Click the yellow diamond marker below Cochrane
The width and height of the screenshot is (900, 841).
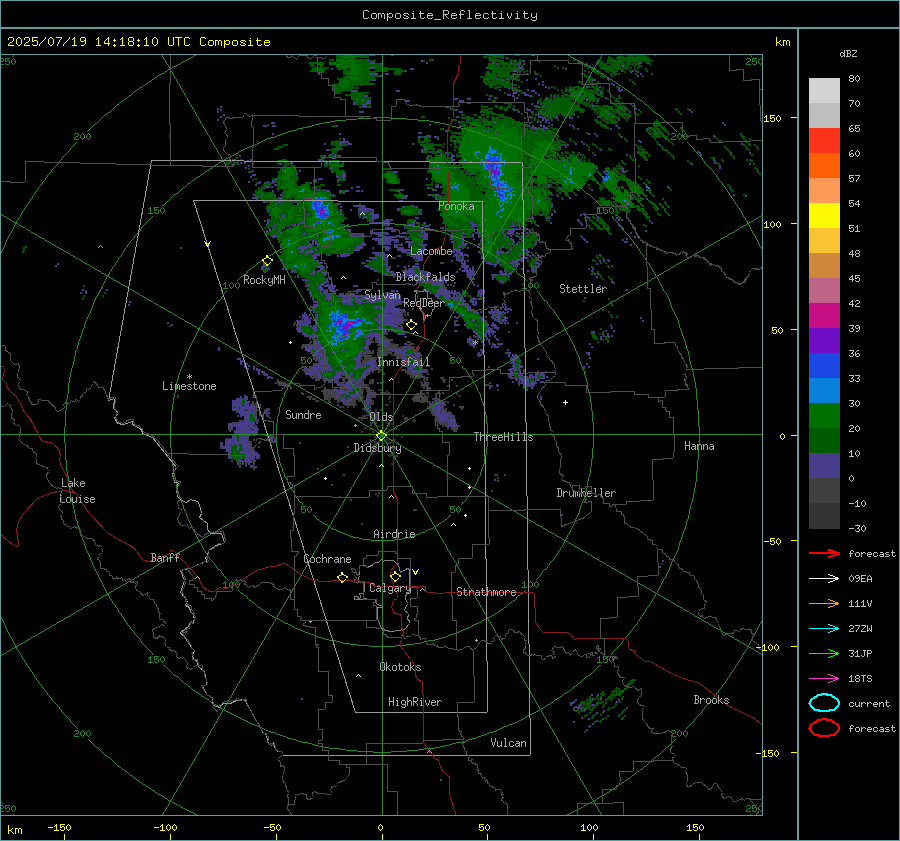pyautogui.click(x=342, y=577)
